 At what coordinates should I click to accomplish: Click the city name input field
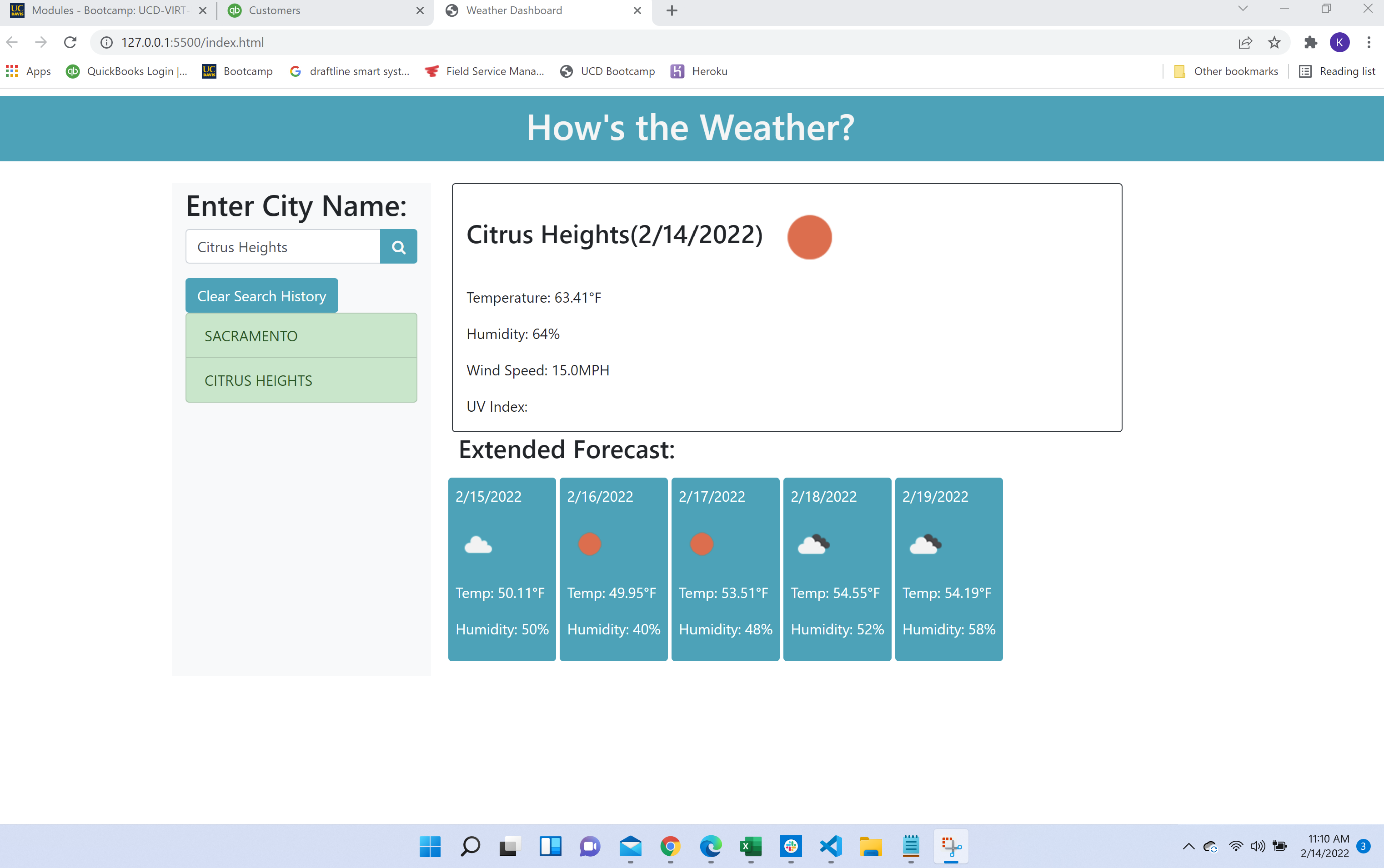282,247
